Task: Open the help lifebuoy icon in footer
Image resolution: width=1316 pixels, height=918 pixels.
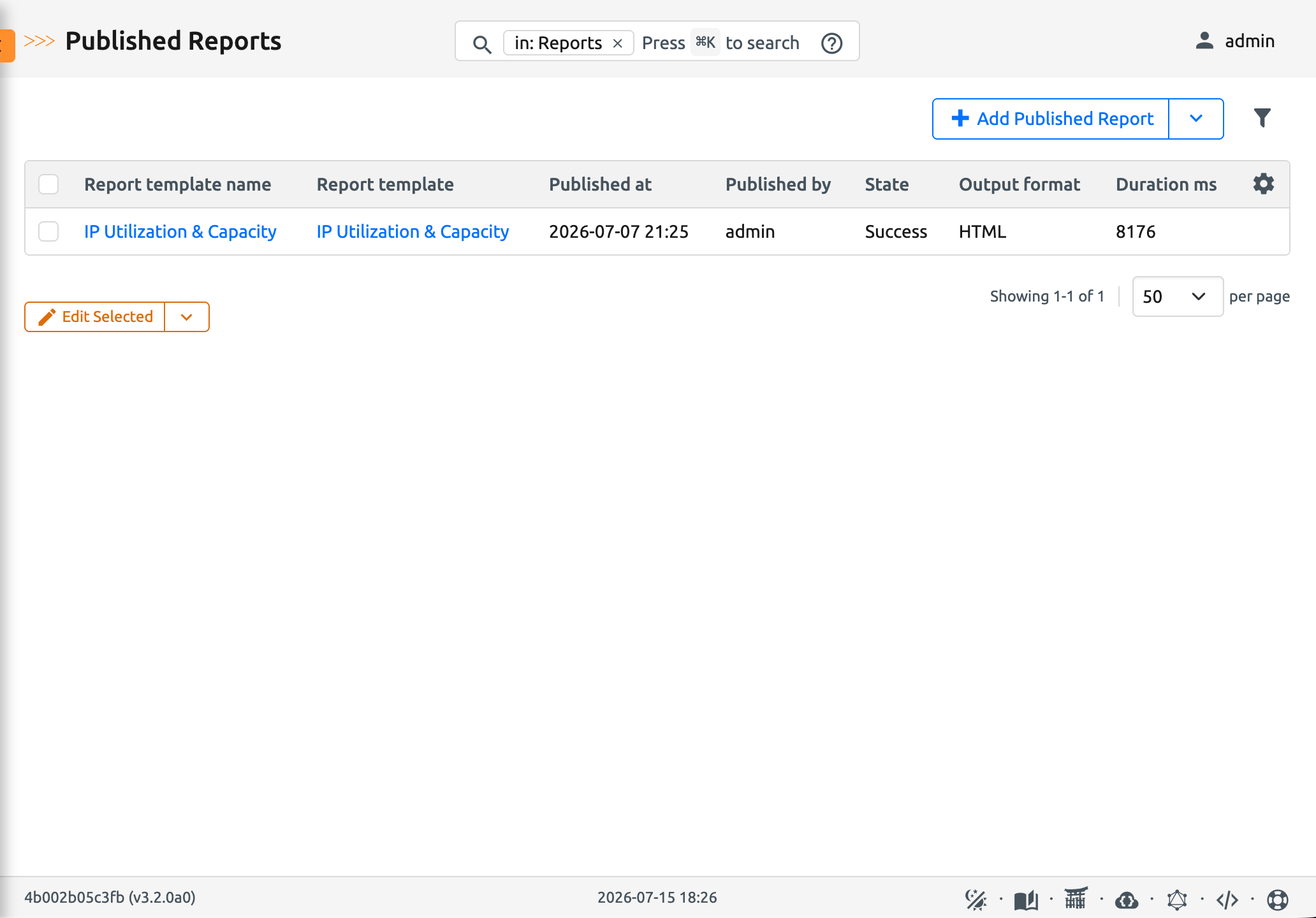Action: [x=1278, y=900]
